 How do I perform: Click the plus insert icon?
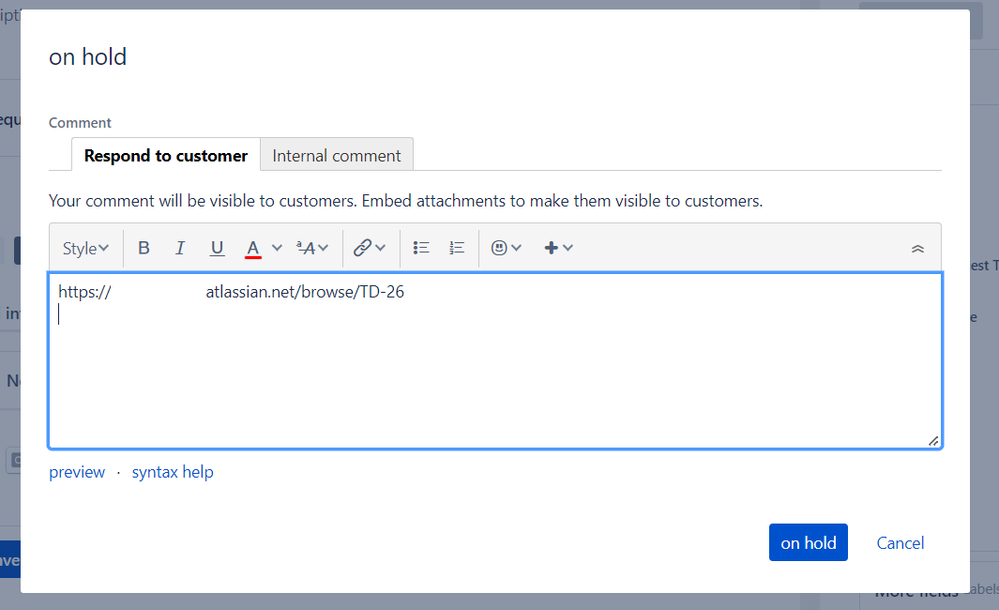(551, 248)
